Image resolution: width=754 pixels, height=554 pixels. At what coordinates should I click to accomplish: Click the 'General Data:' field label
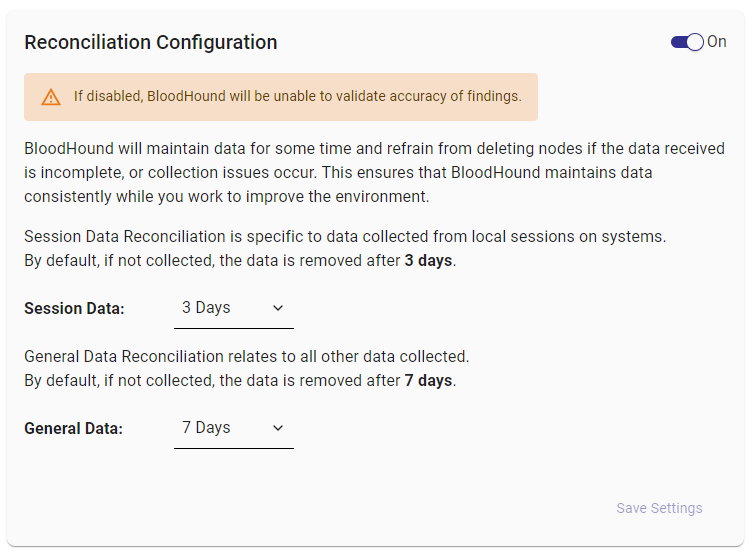tap(74, 429)
